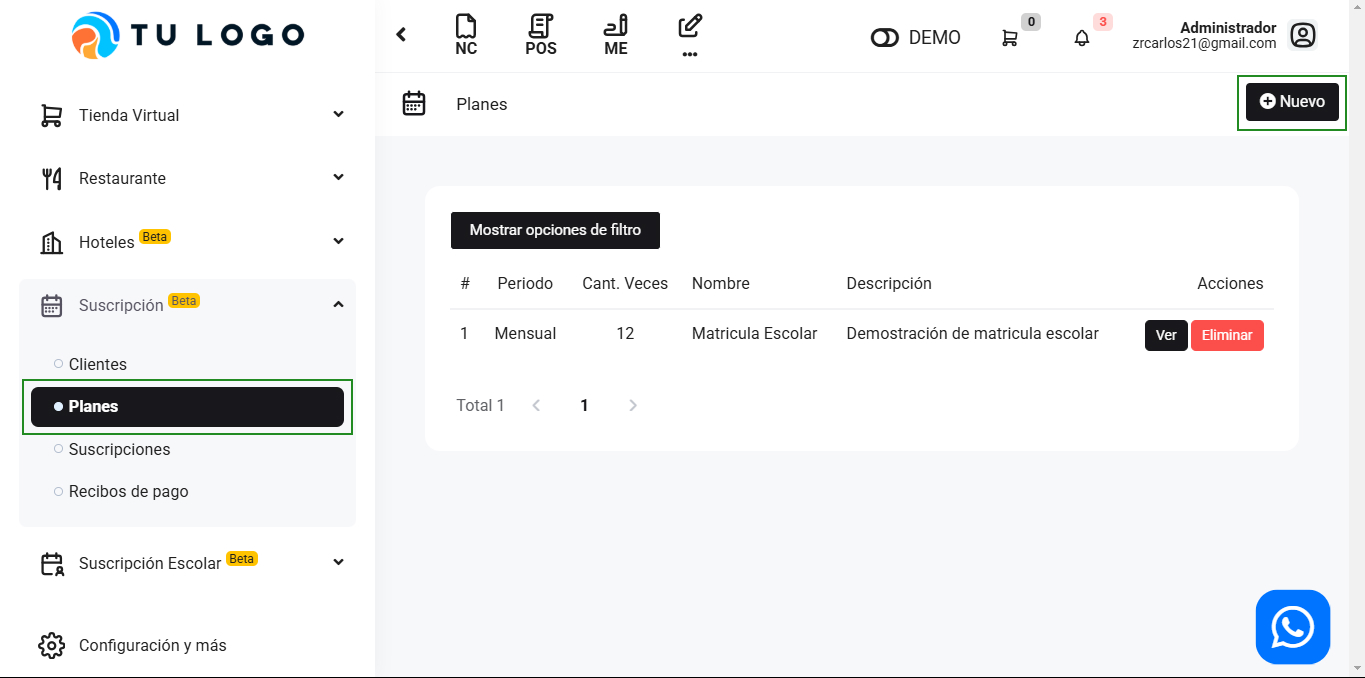Open the WhatsApp chat button
This screenshot has width=1365, height=678.
coord(1292,627)
